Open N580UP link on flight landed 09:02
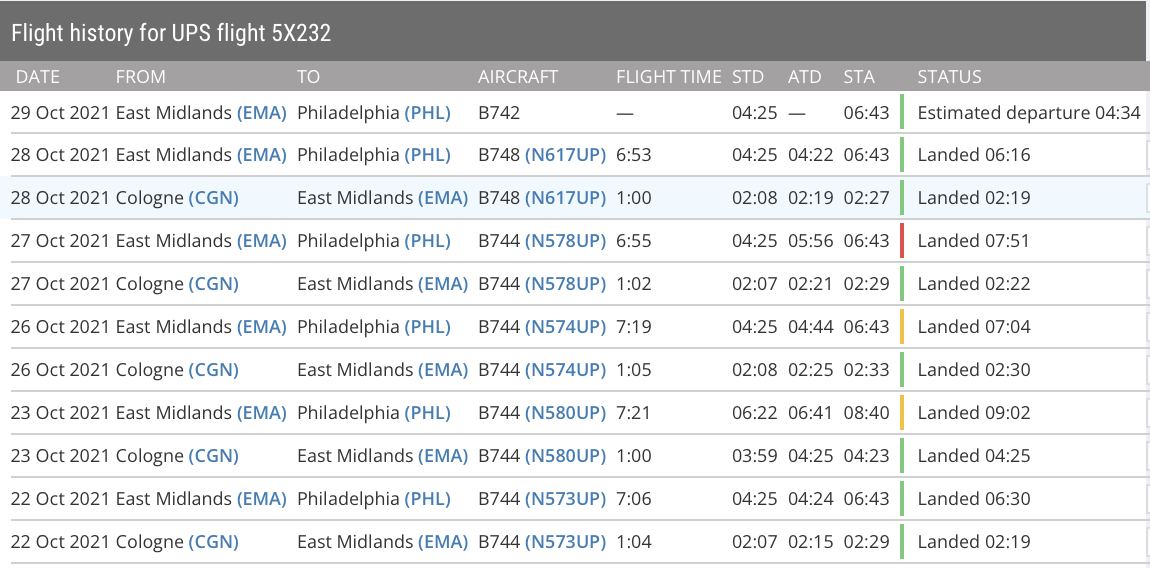This screenshot has height=568, width=1150. [565, 413]
